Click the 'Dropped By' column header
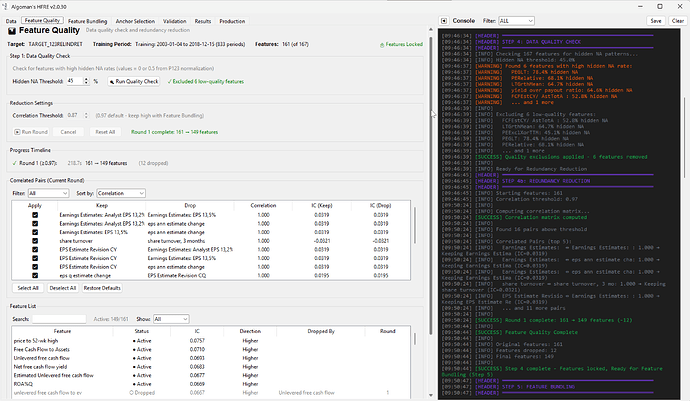This screenshot has height=401, width=690. [x=321, y=331]
